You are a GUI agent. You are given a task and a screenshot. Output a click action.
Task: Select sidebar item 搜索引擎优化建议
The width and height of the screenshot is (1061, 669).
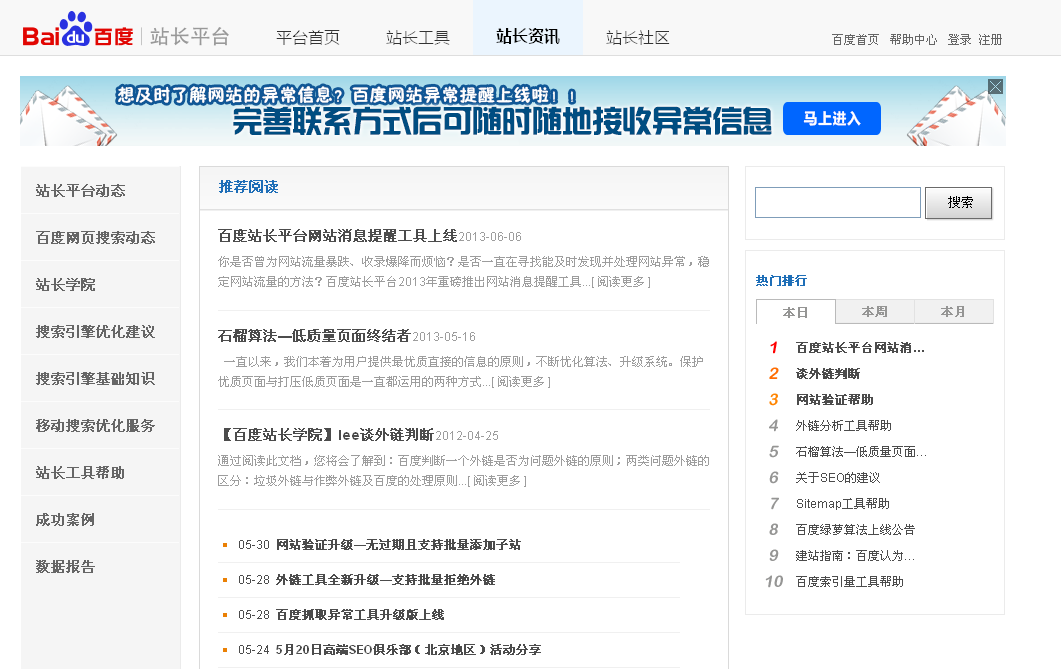pos(101,331)
